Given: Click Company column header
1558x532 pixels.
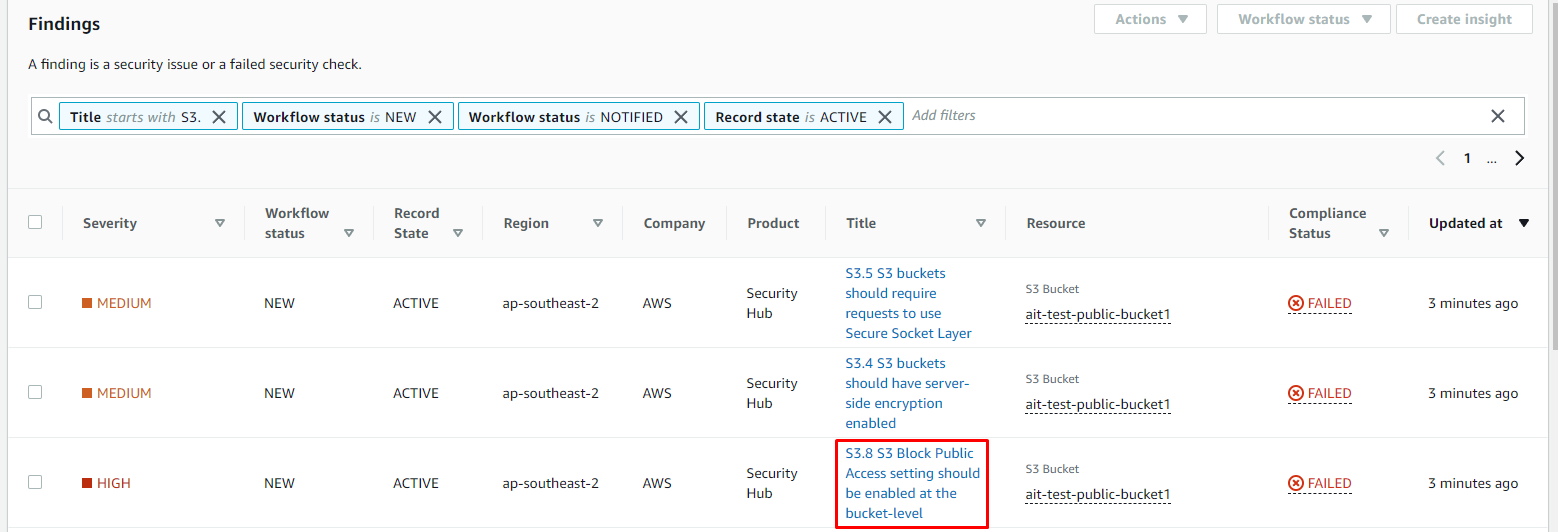Looking at the screenshot, I should coord(674,223).
